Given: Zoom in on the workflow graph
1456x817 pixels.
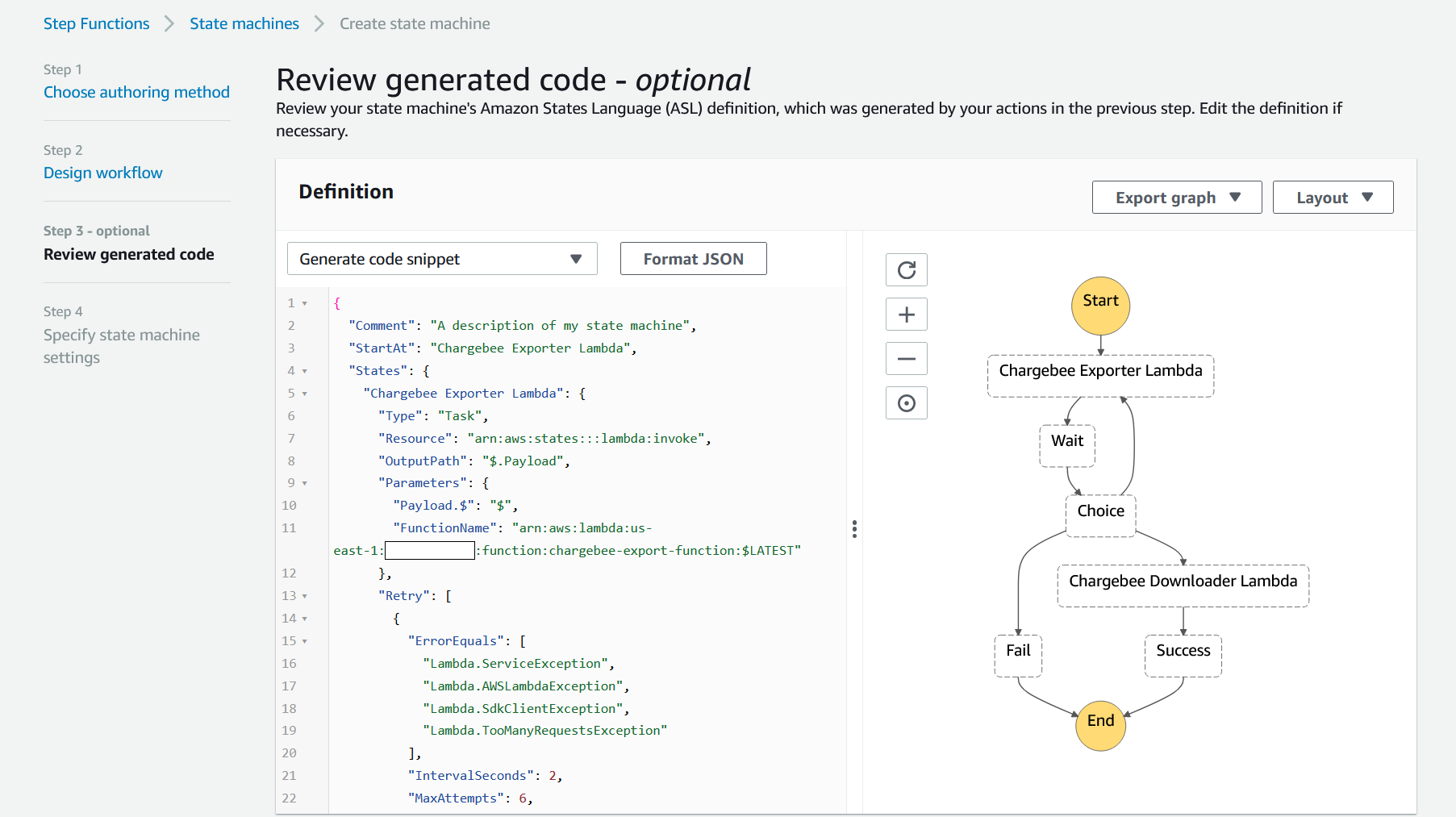Looking at the screenshot, I should 906,315.
